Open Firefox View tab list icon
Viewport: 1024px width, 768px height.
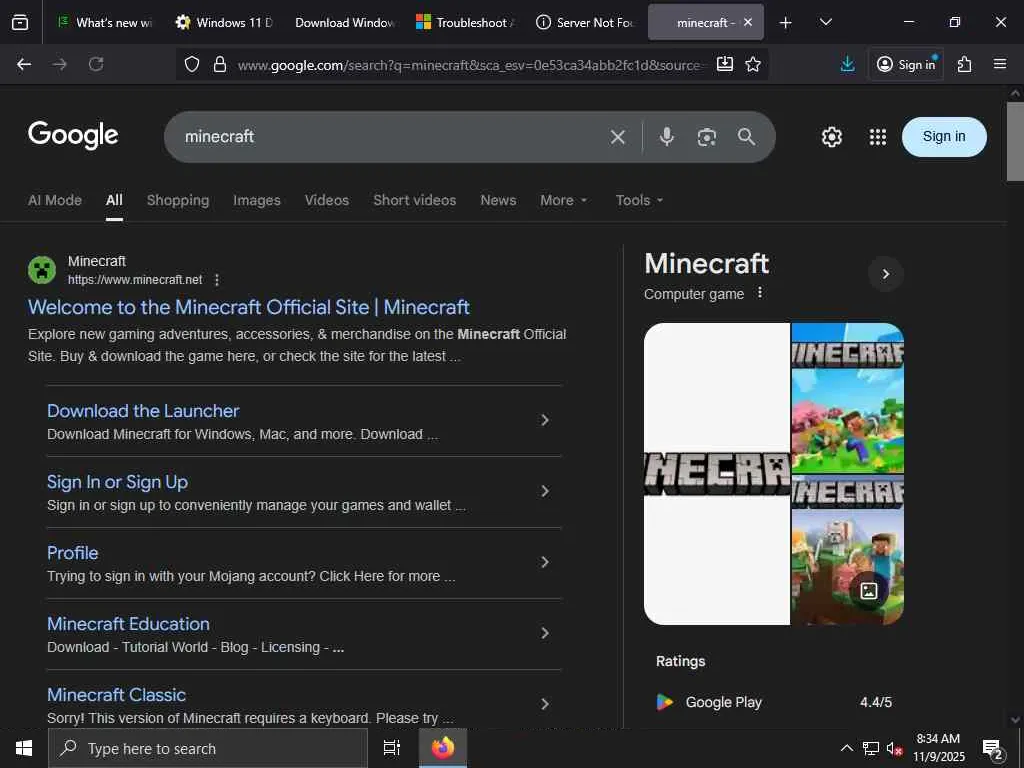pyautogui.click(x=20, y=22)
